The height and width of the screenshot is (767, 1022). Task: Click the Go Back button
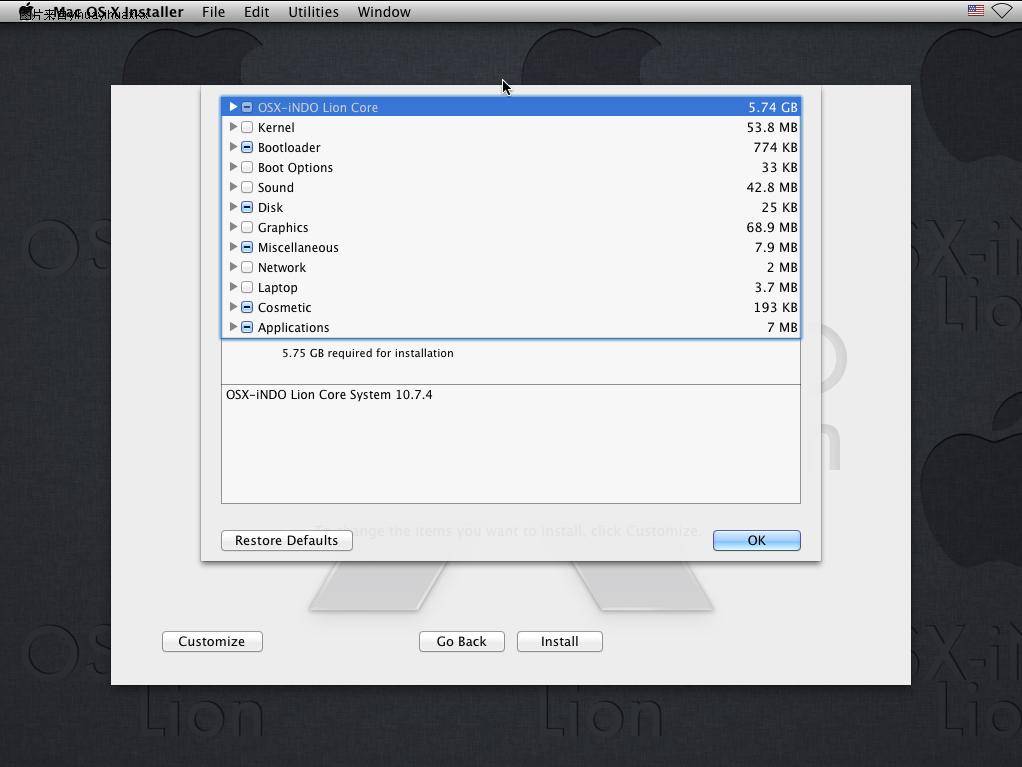pyautogui.click(x=461, y=641)
